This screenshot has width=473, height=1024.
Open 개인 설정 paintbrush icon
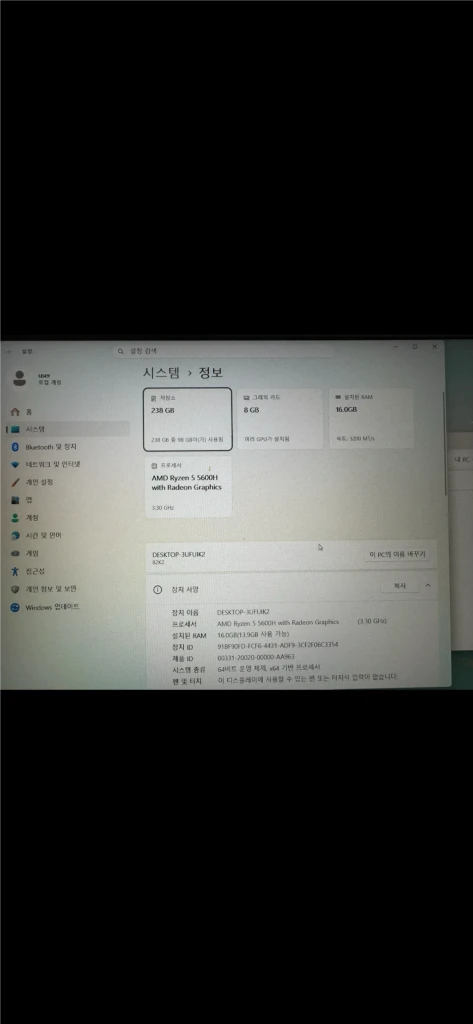[14, 482]
